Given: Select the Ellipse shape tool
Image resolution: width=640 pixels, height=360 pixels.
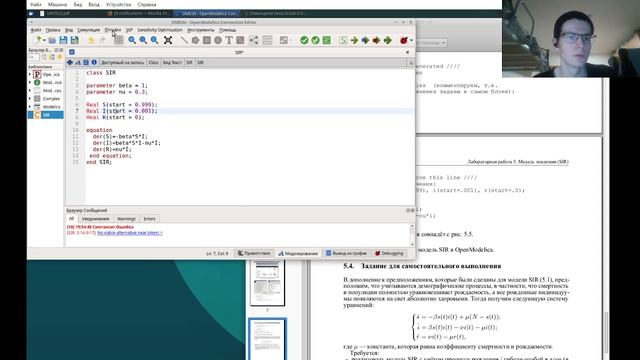Looking at the screenshot, I should tap(218, 40).
